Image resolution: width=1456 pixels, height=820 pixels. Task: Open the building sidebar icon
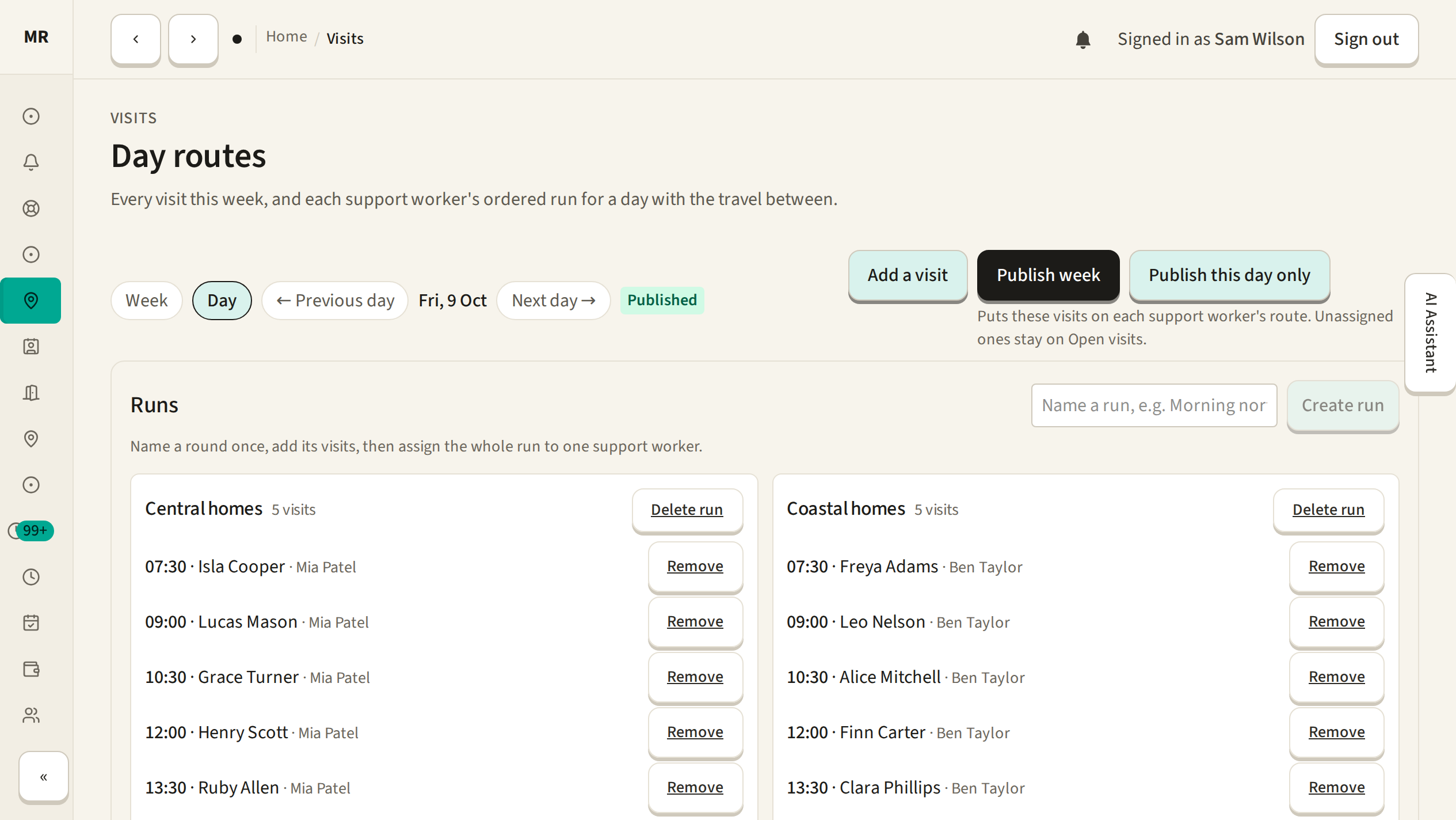[31, 393]
